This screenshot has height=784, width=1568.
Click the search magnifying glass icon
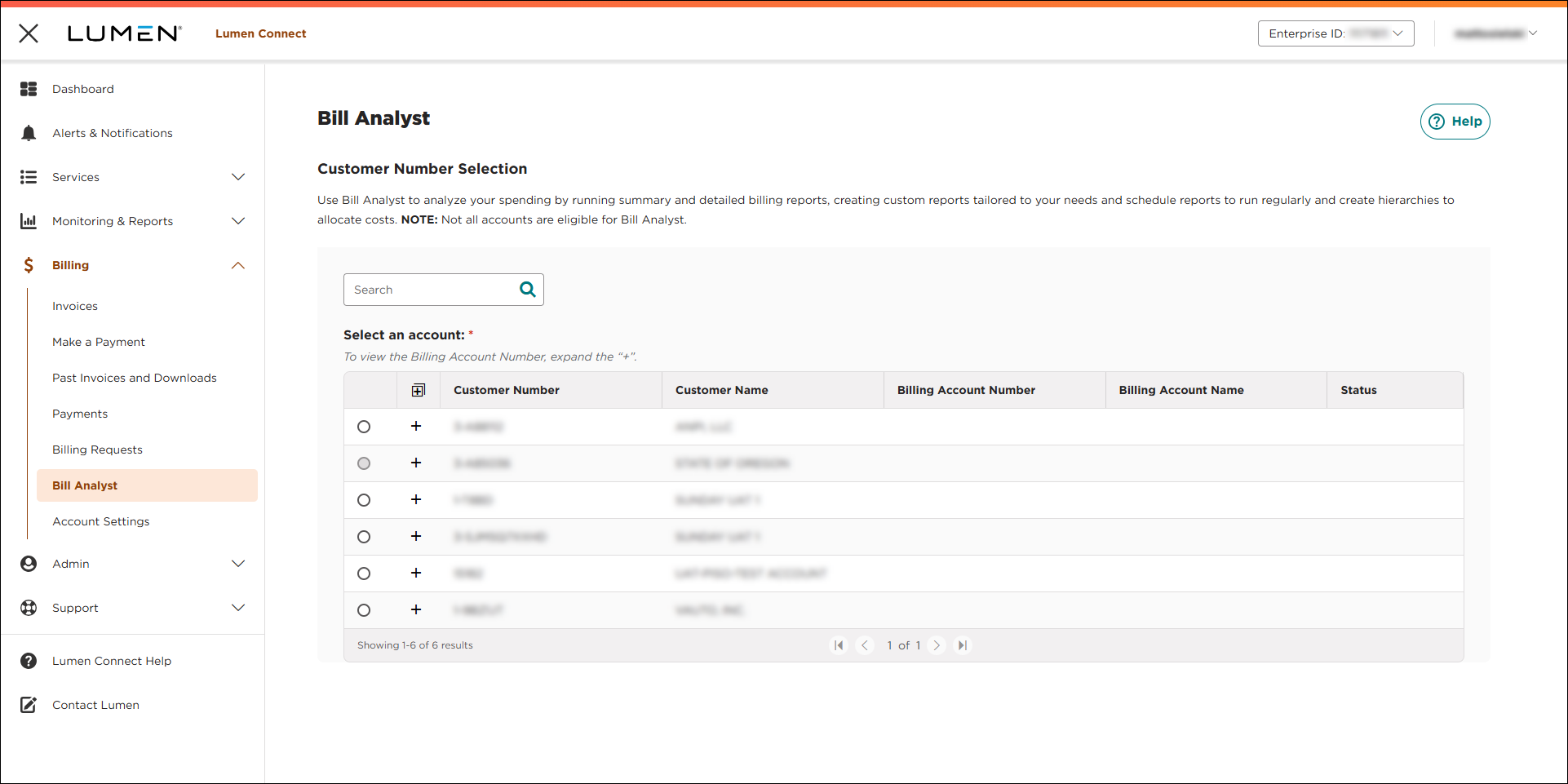528,290
